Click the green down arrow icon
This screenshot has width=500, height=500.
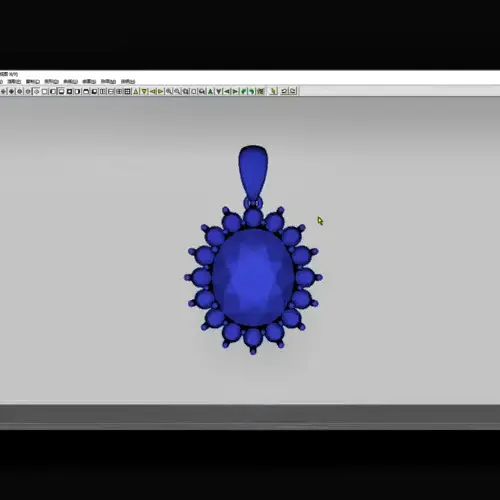click(x=218, y=91)
